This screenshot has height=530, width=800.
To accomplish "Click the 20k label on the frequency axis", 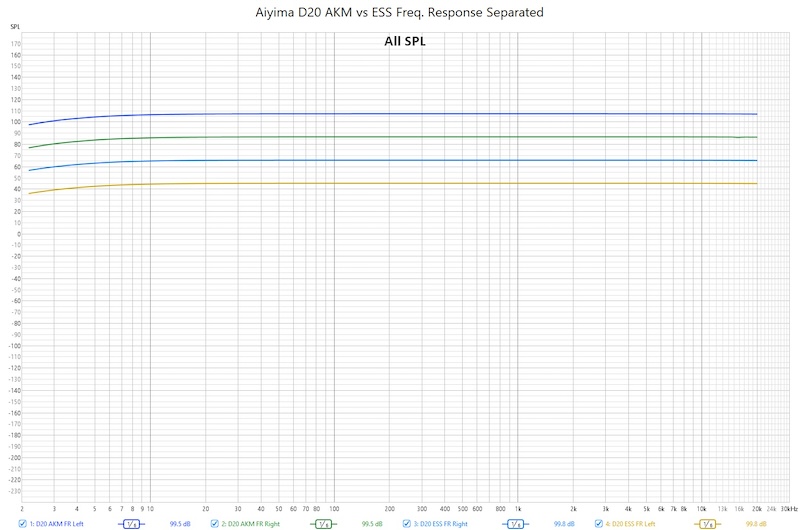I will [x=757, y=509].
